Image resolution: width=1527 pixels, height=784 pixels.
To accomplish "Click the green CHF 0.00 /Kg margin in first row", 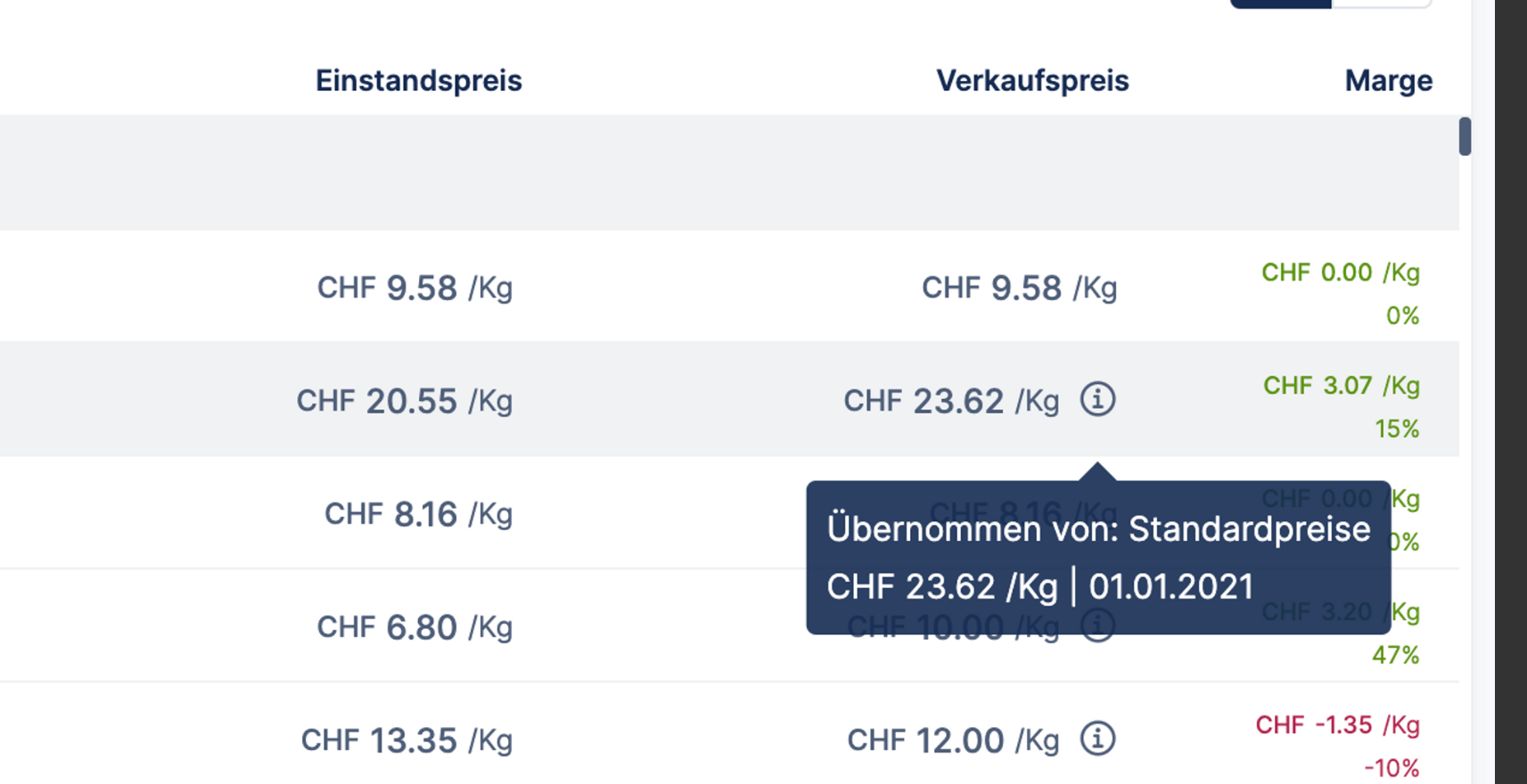I will (1340, 273).
